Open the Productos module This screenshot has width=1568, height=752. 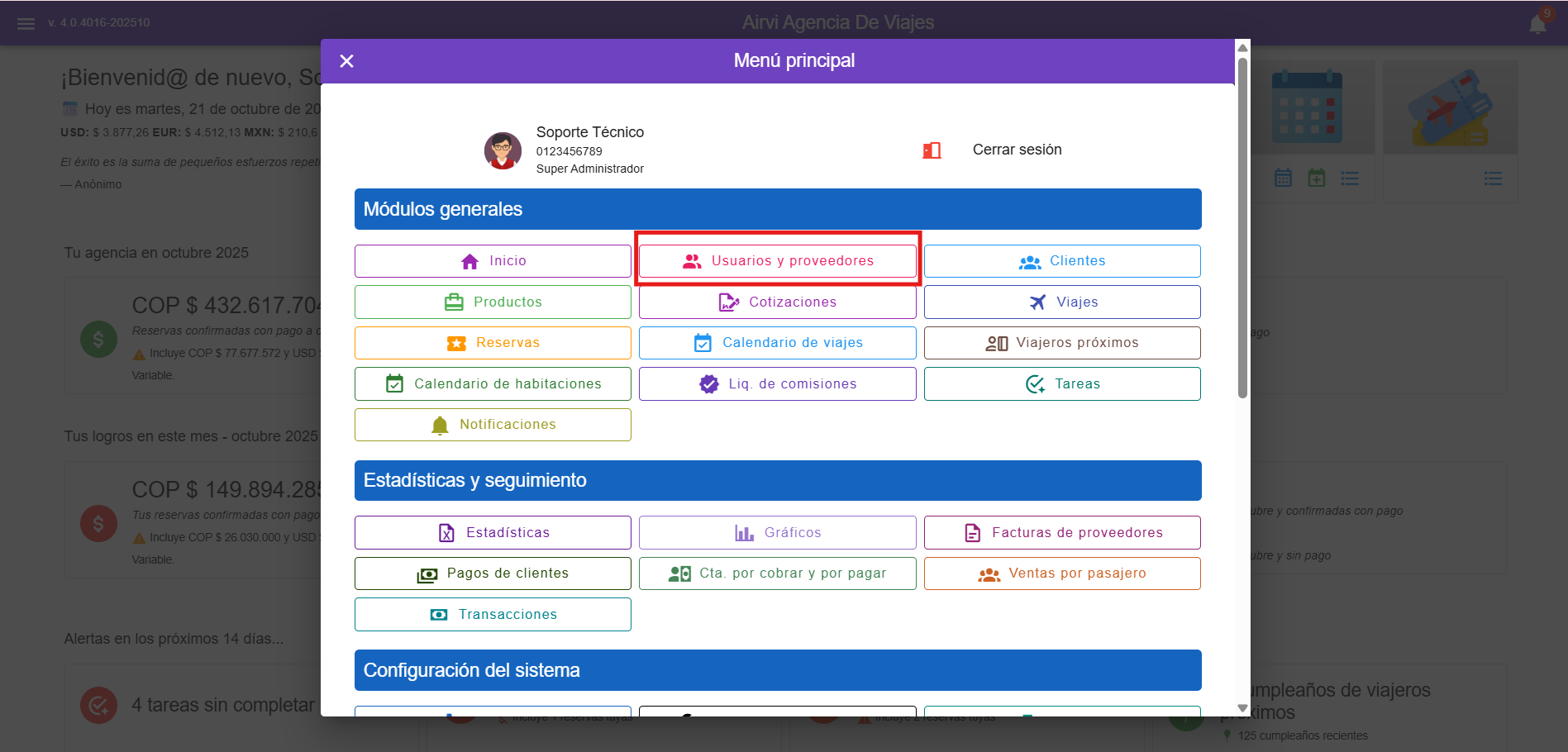tap(493, 302)
